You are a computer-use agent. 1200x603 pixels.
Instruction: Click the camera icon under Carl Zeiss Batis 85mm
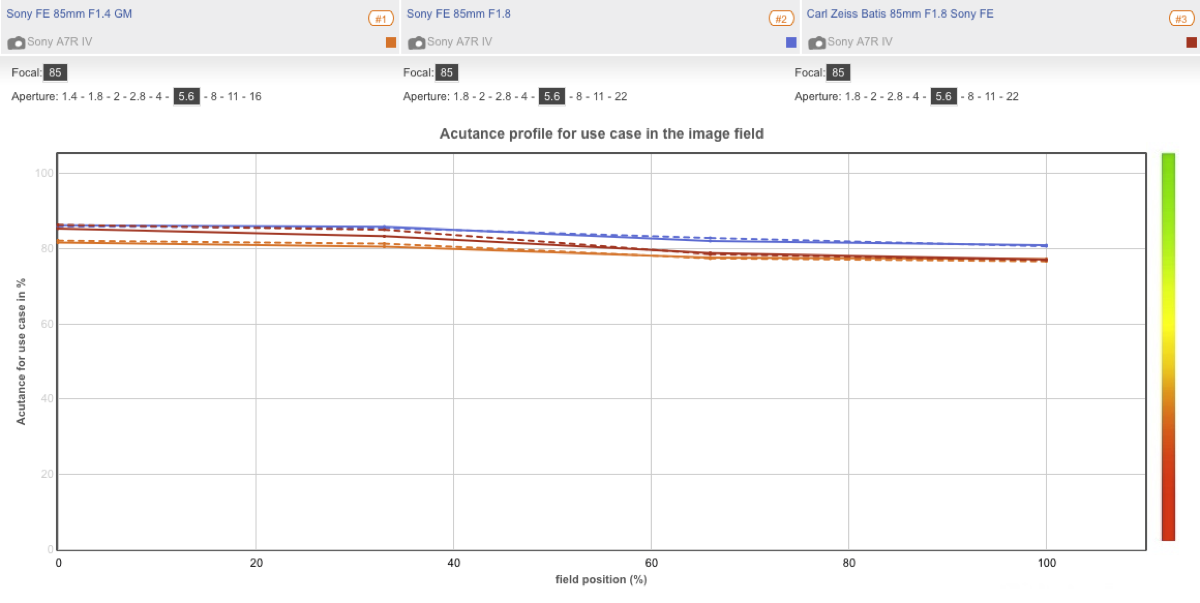817,43
